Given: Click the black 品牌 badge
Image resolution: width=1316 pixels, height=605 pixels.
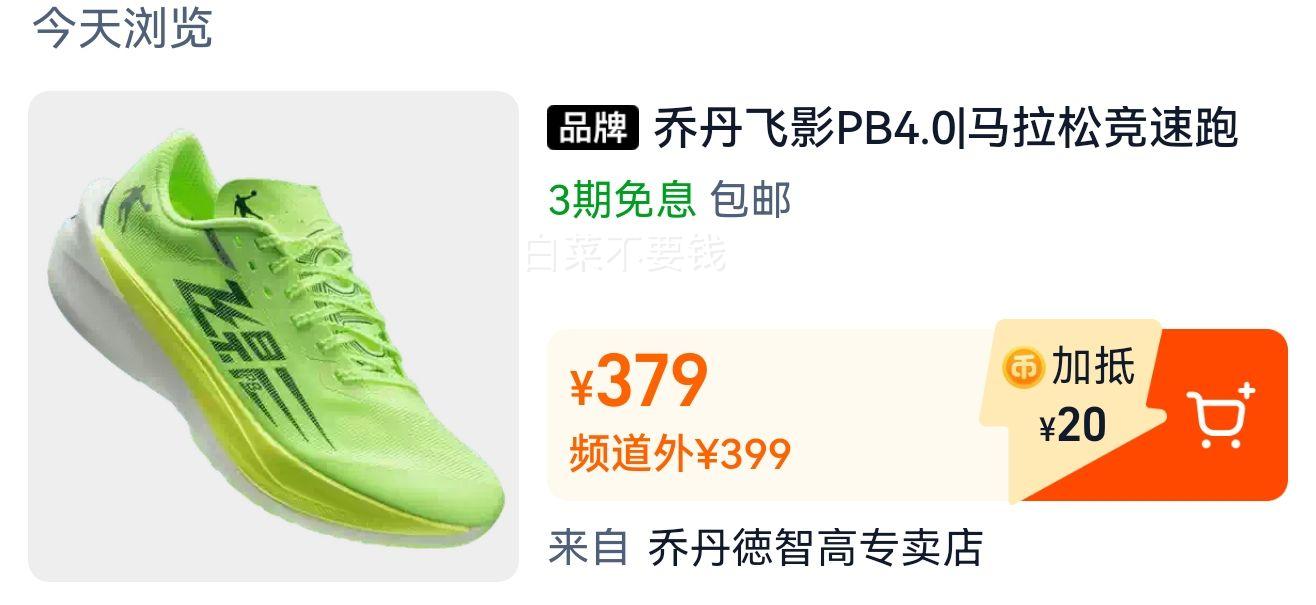Looking at the screenshot, I should (x=592, y=128).
